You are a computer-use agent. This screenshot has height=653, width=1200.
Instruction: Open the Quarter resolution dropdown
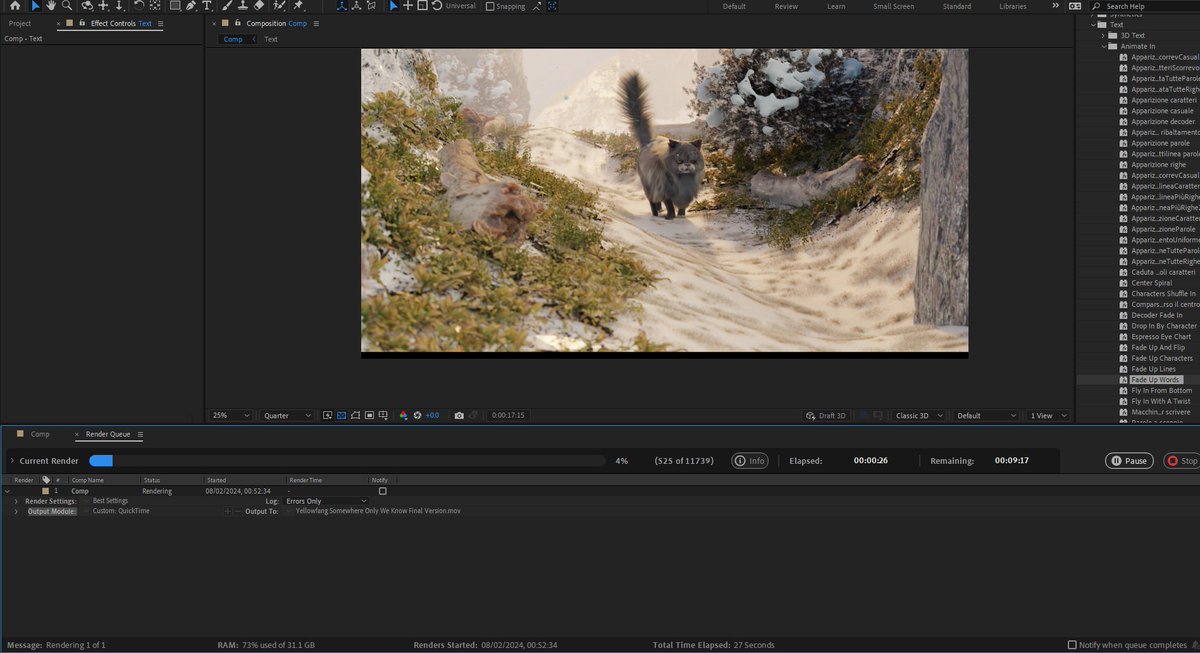[287, 415]
